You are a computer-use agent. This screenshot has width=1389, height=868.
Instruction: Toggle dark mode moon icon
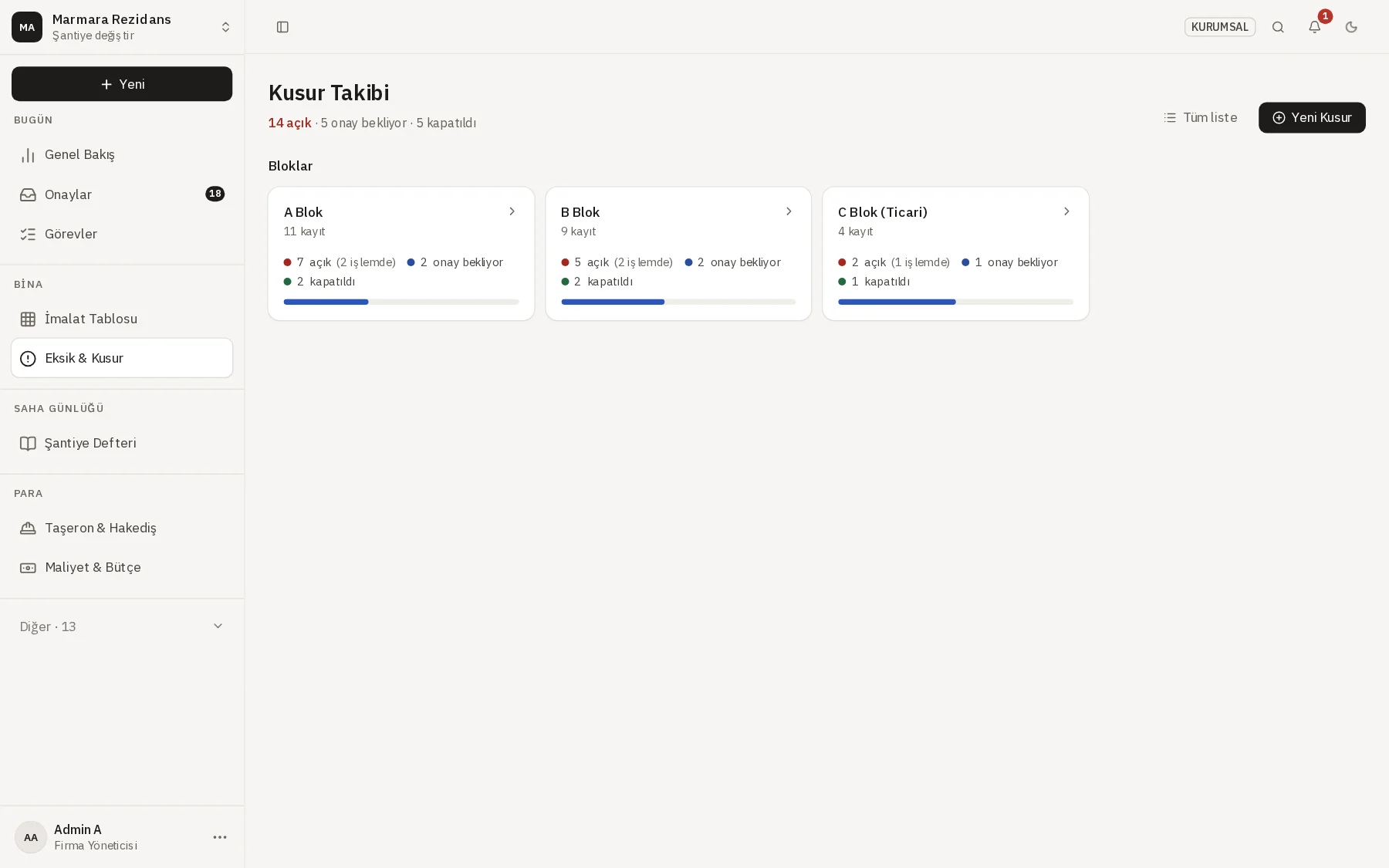pyautogui.click(x=1351, y=27)
